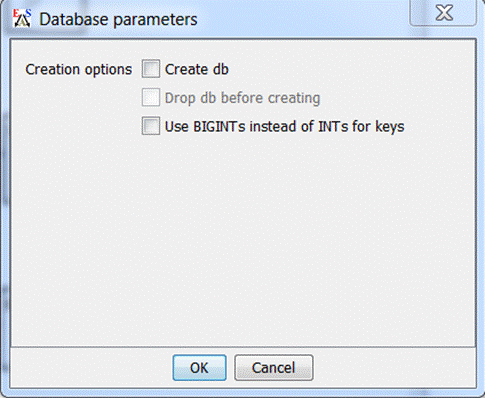Screen dimensions: 485x398
Task: Click the bottom button bar beside Cancel
Action: pyautogui.click(x=393, y=368)
